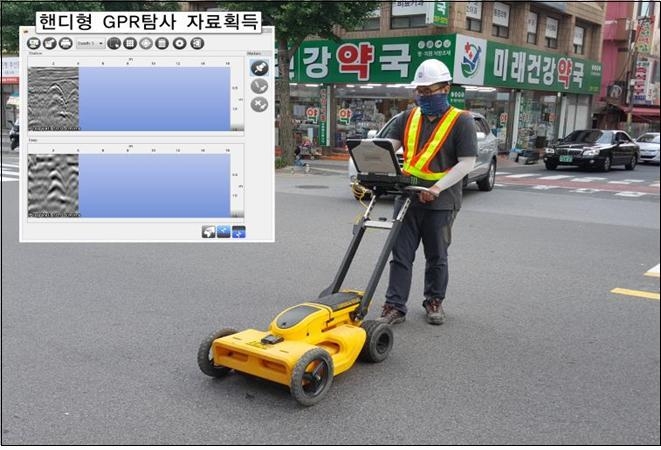Click the last toolbar icon with exit arrow
Image resolution: width=661 pixels, height=450 pixels.
coord(197,43)
